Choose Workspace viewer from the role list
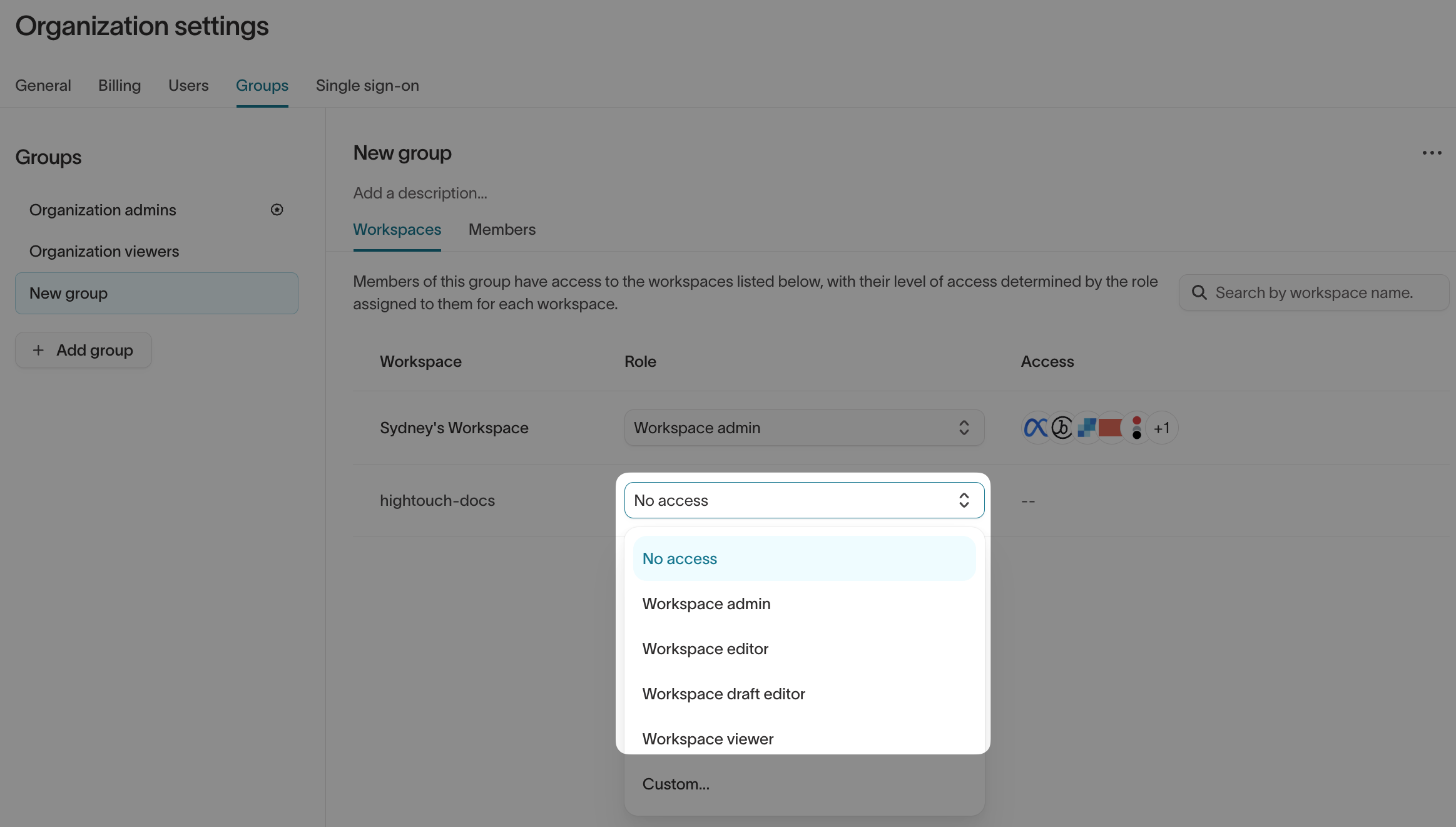Screen dimensions: 1456x827 [x=708, y=739]
